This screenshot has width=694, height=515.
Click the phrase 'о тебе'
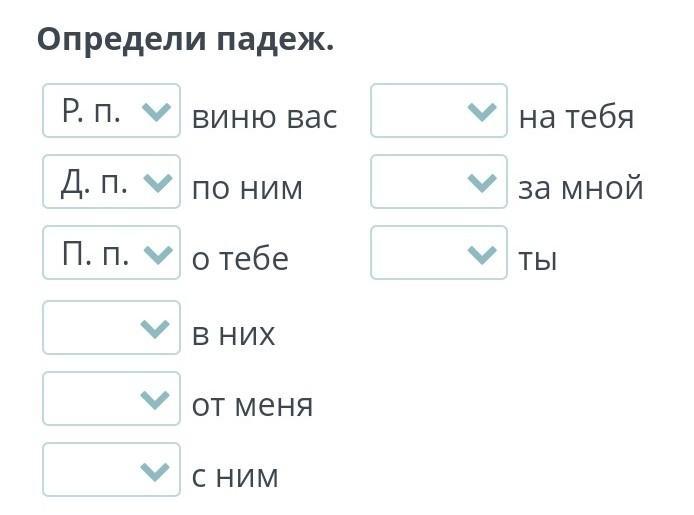(x=240, y=259)
